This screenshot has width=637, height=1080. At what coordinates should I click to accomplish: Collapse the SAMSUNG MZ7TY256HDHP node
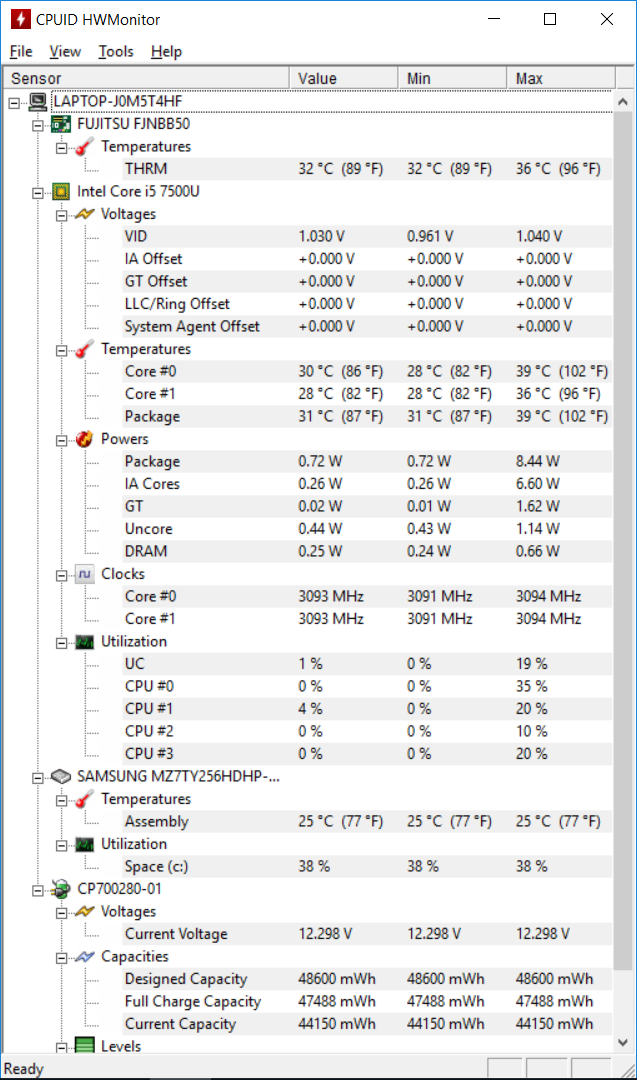(x=38, y=778)
